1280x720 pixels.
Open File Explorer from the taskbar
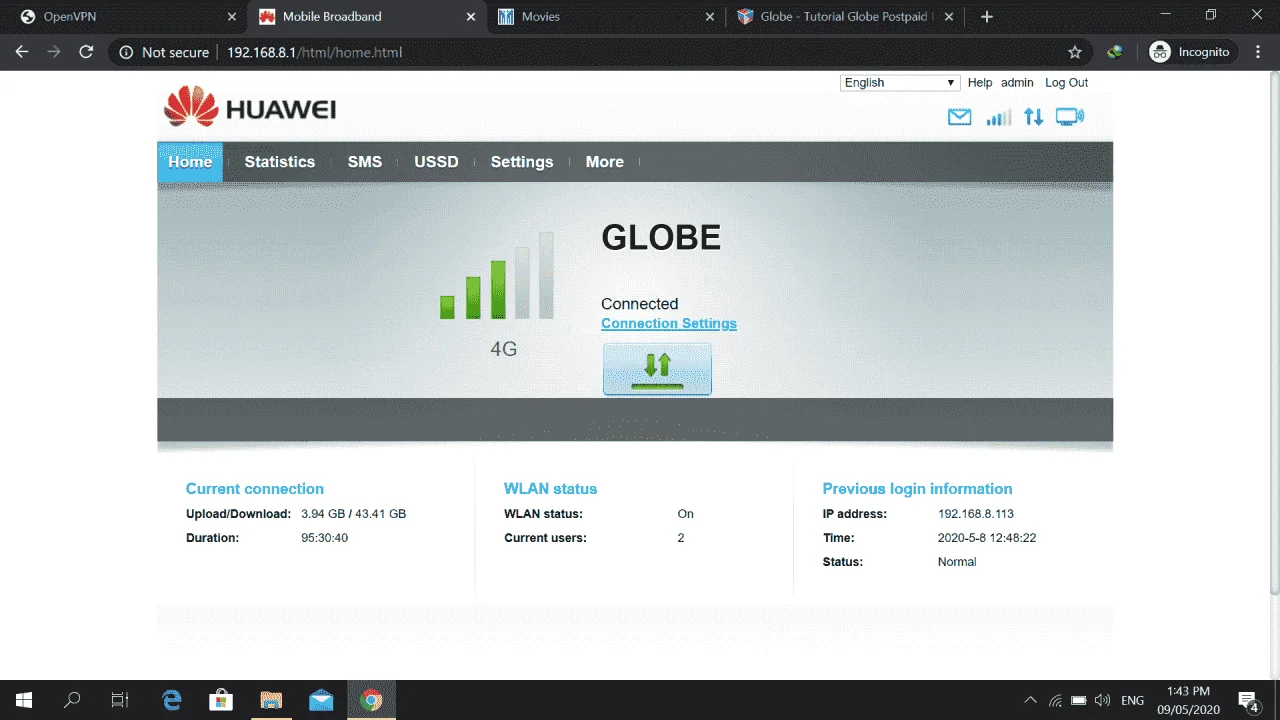(x=271, y=700)
